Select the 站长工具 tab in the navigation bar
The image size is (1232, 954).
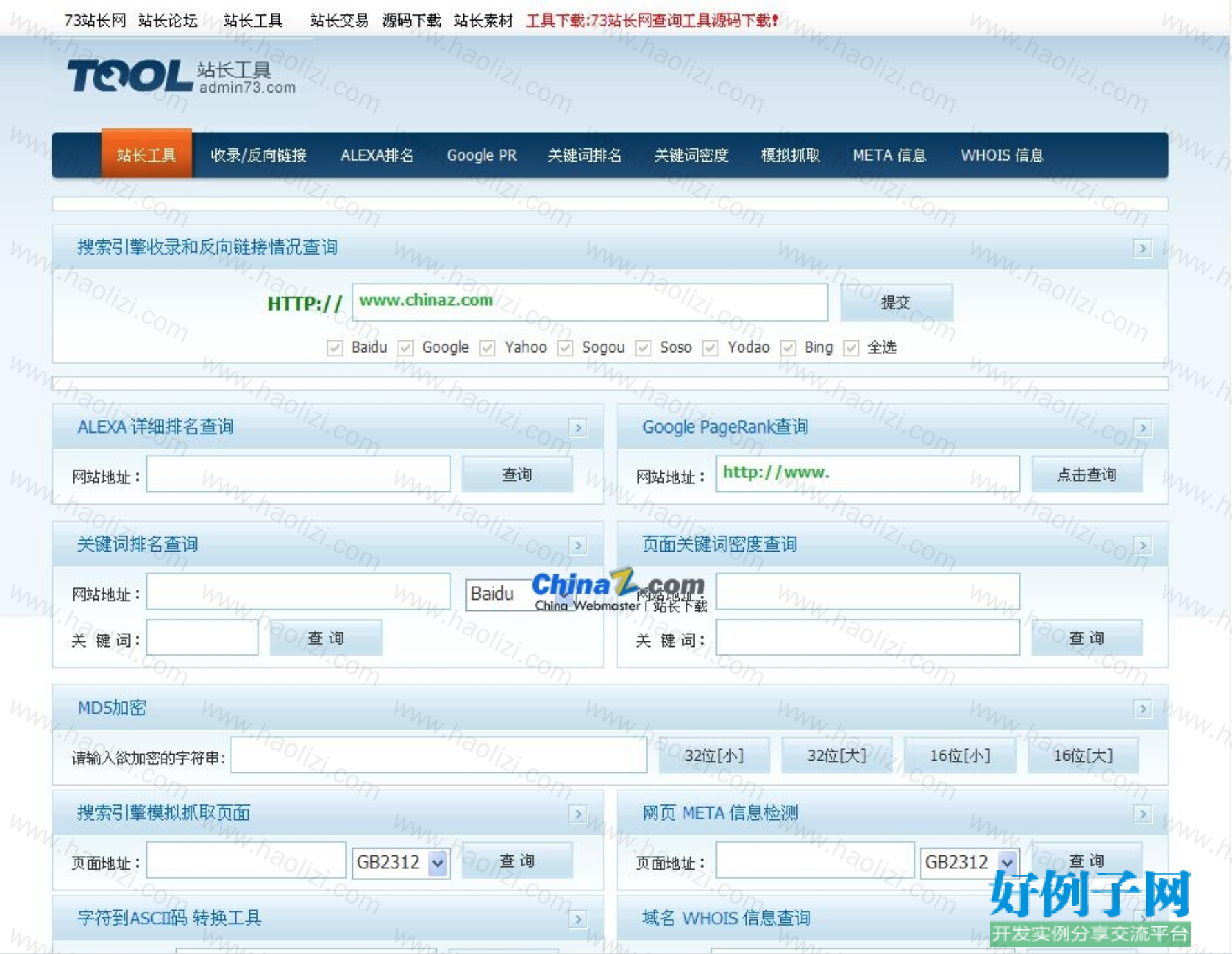[146, 155]
